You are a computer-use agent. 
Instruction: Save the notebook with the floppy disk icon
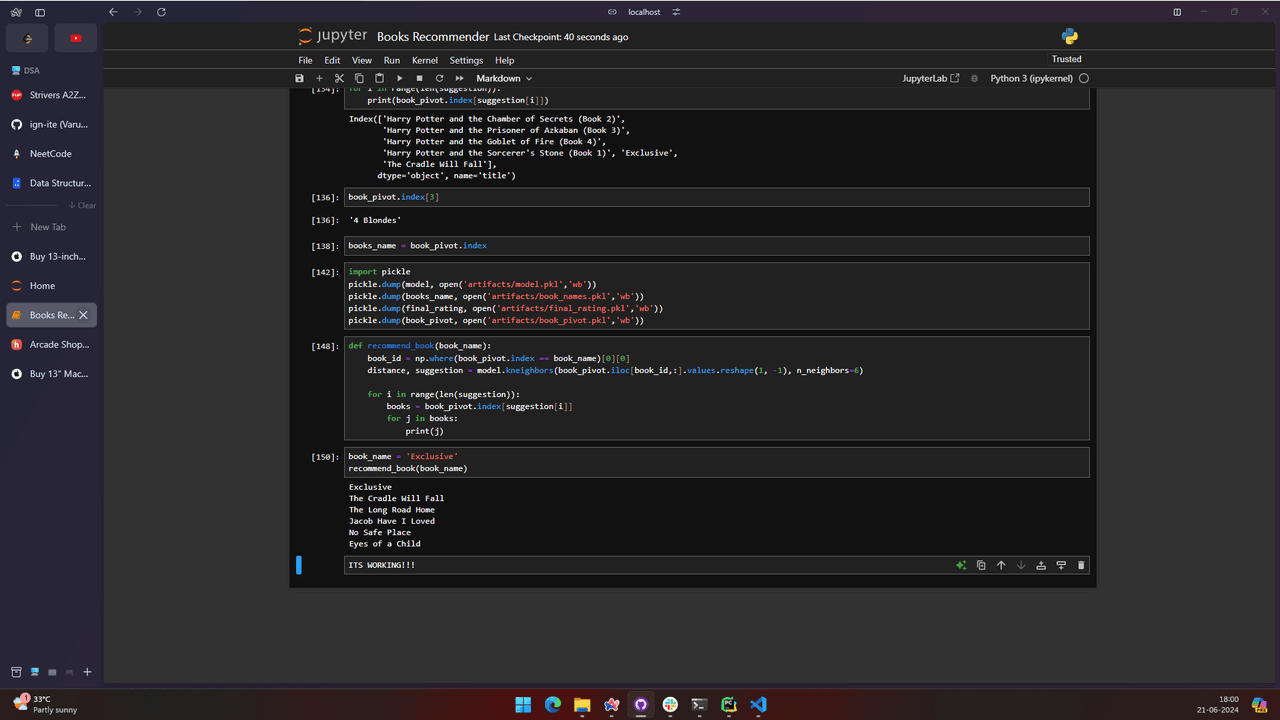tap(299, 78)
